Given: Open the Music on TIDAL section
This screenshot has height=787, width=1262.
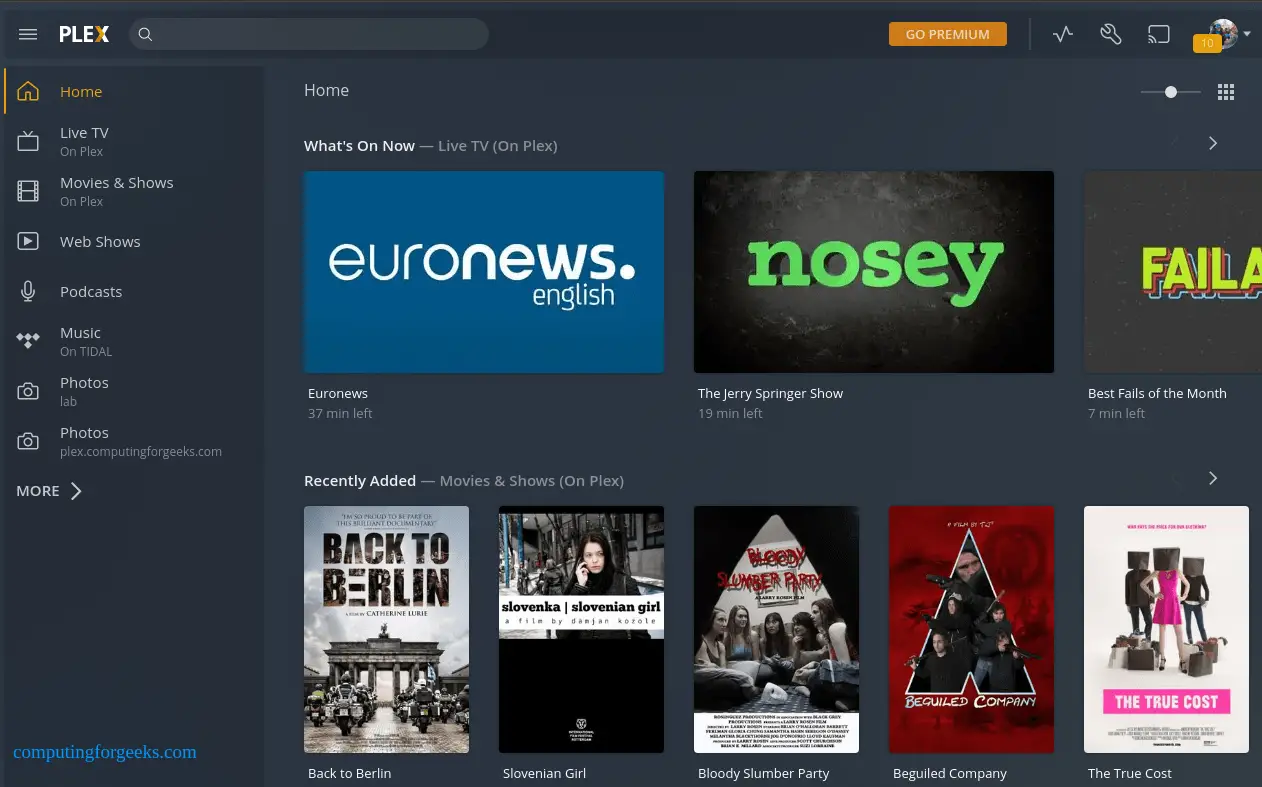Looking at the screenshot, I should point(81,341).
